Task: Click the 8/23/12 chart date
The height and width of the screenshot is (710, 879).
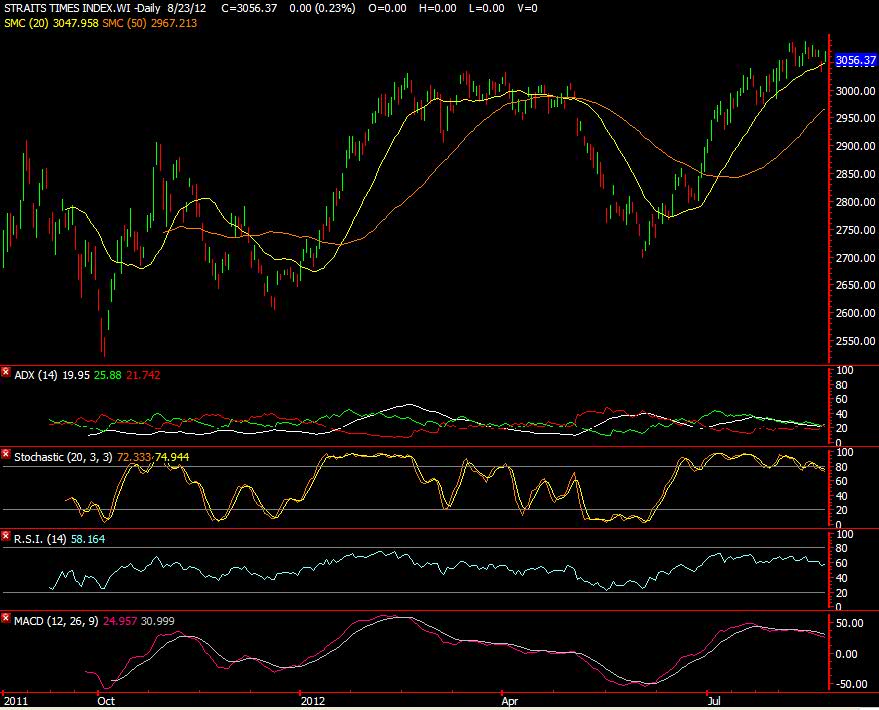Action: (x=186, y=8)
